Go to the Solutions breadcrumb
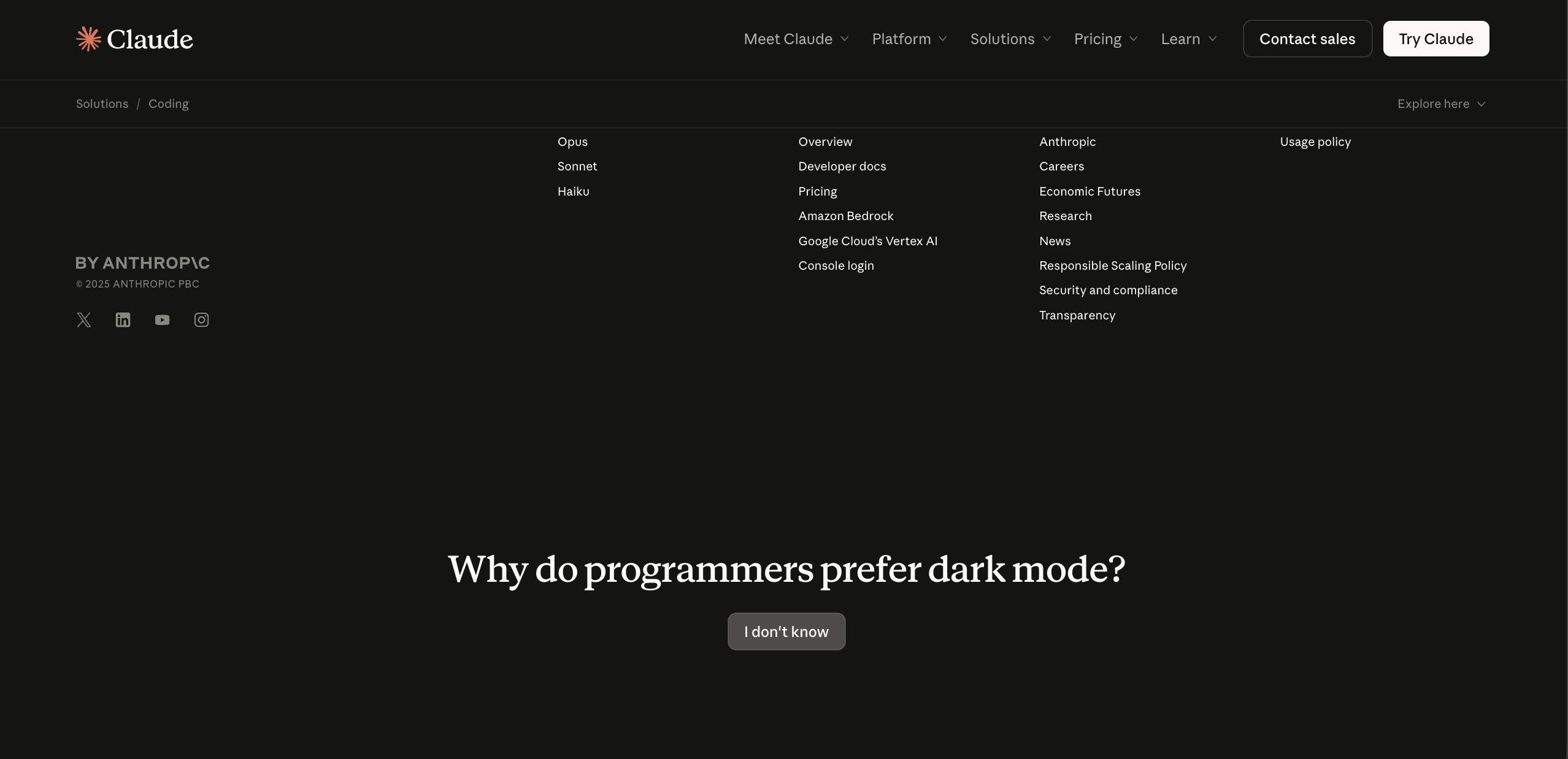1568x759 pixels. point(102,104)
